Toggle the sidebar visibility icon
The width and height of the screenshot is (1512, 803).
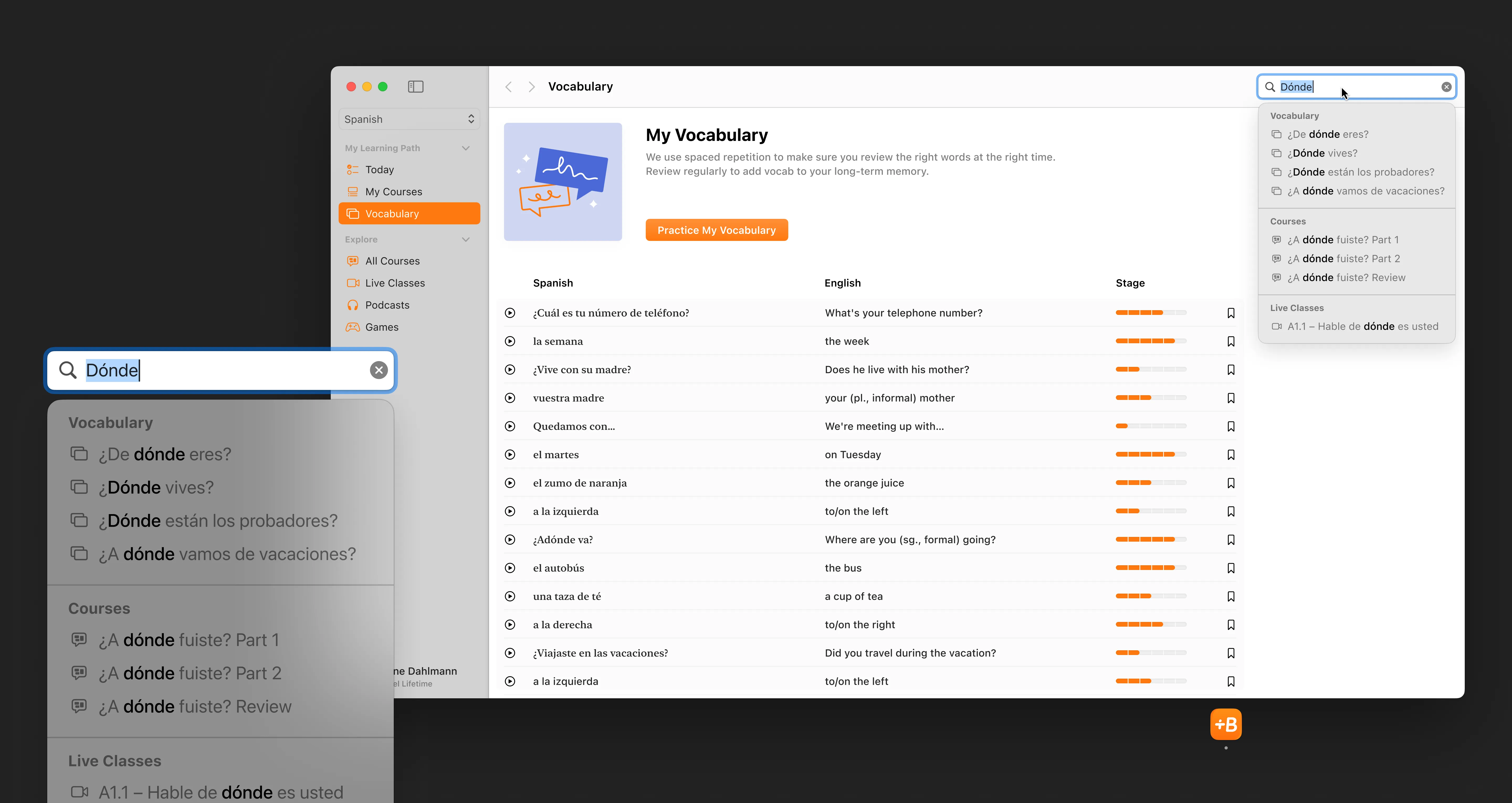tap(416, 86)
